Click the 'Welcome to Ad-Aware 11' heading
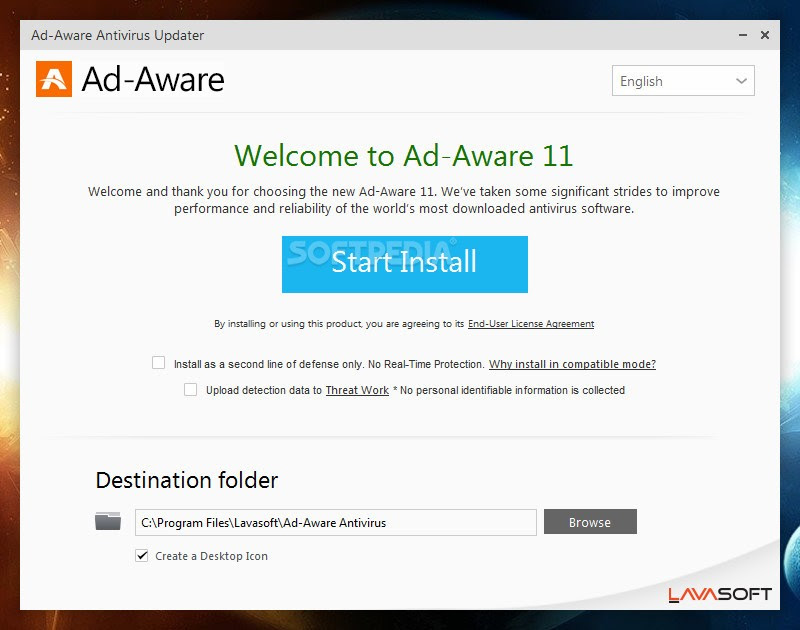This screenshot has width=800, height=630. pyautogui.click(x=404, y=156)
